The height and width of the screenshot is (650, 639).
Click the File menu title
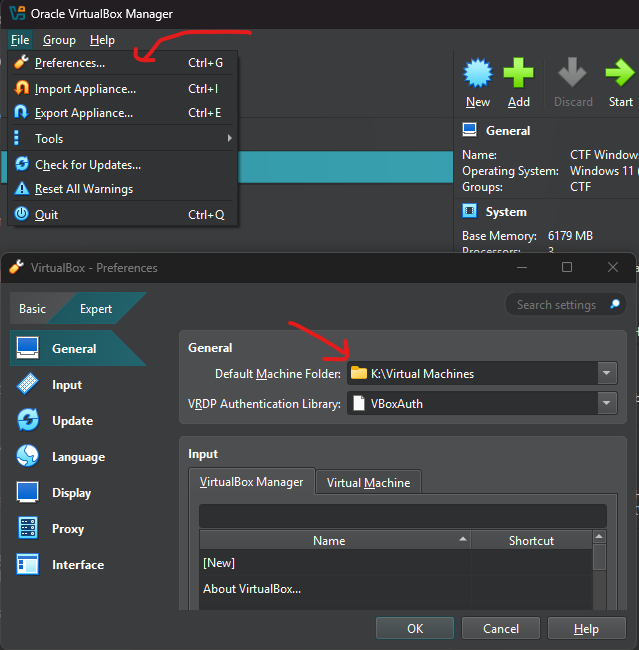click(x=20, y=40)
